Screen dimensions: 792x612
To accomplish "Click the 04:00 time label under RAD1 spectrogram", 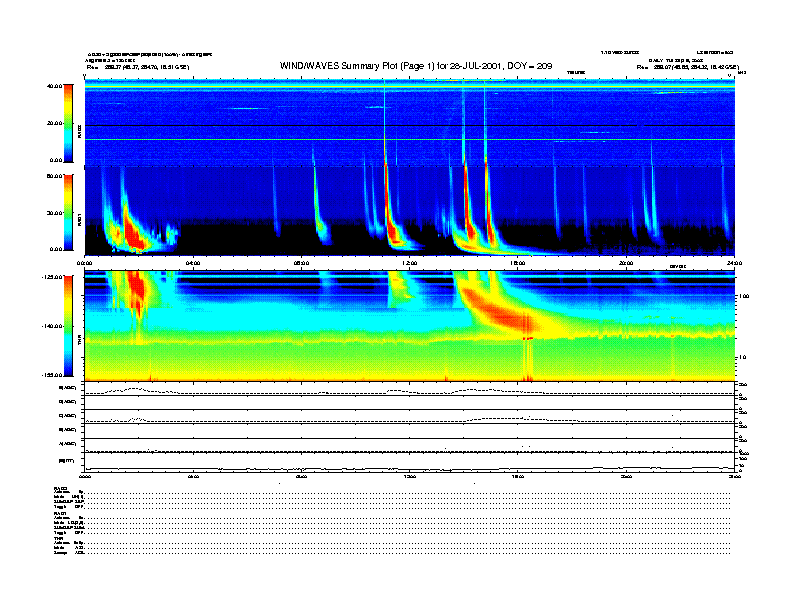I will pos(193,263).
